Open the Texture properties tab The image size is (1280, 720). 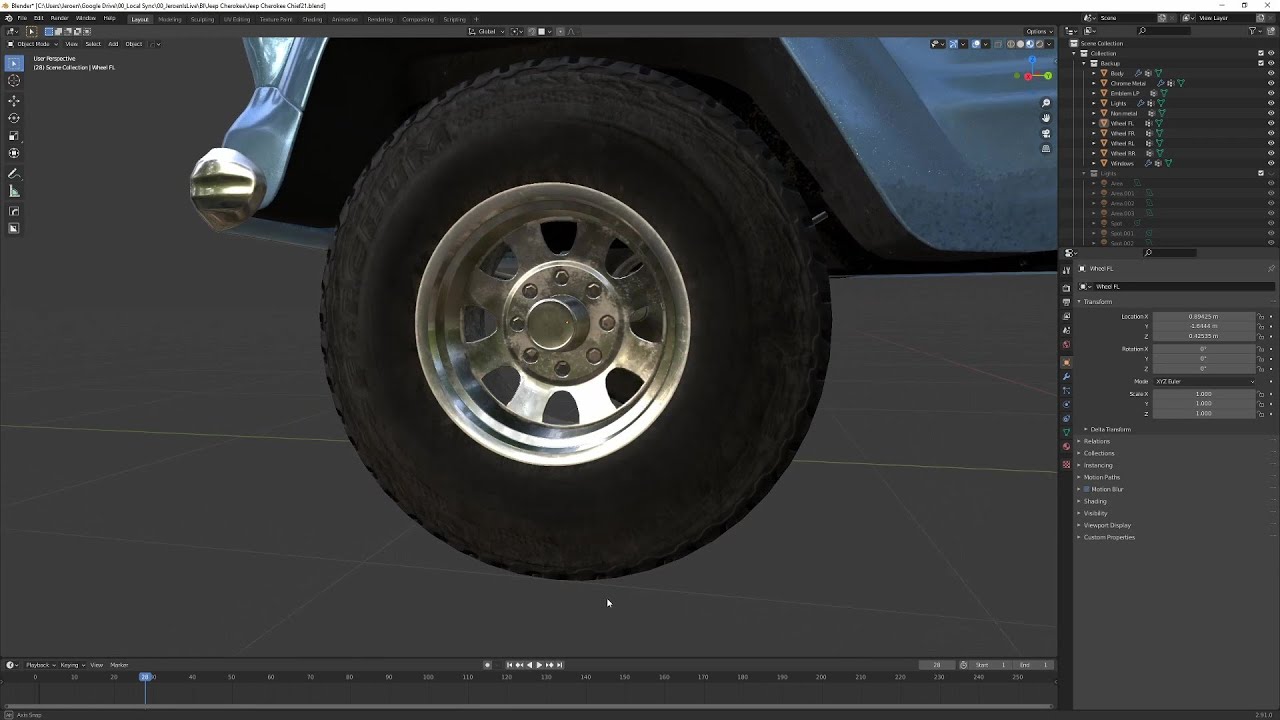pos(1066,464)
